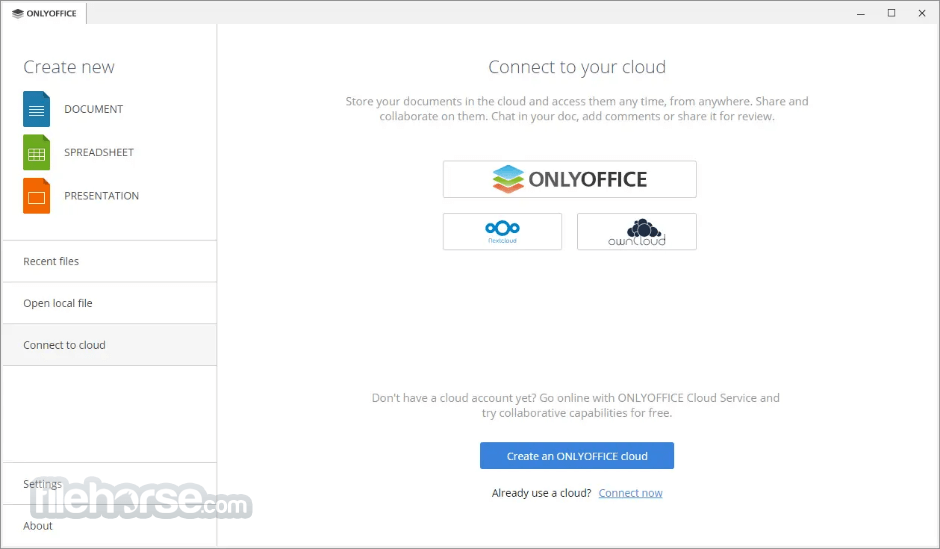Switch to the ONLYOFFICE home tab
Viewport: 940px width, 549px height.
coord(44,13)
